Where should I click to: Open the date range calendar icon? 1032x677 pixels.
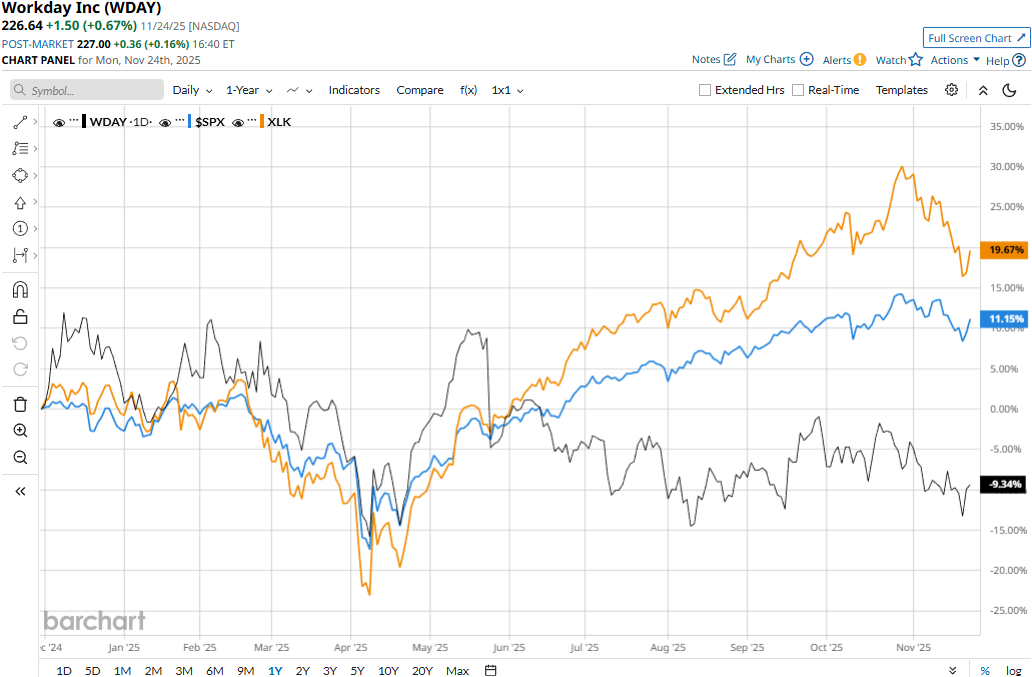490,670
